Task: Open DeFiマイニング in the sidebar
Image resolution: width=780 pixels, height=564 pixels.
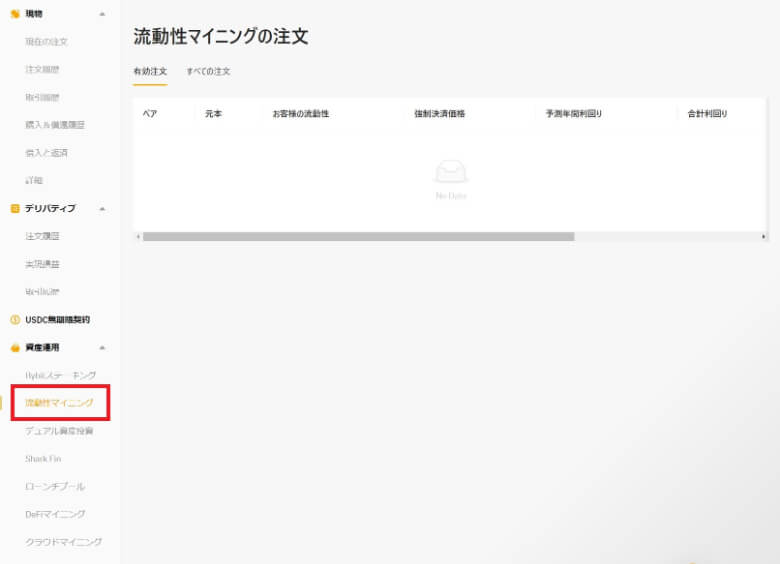Action: (55, 514)
